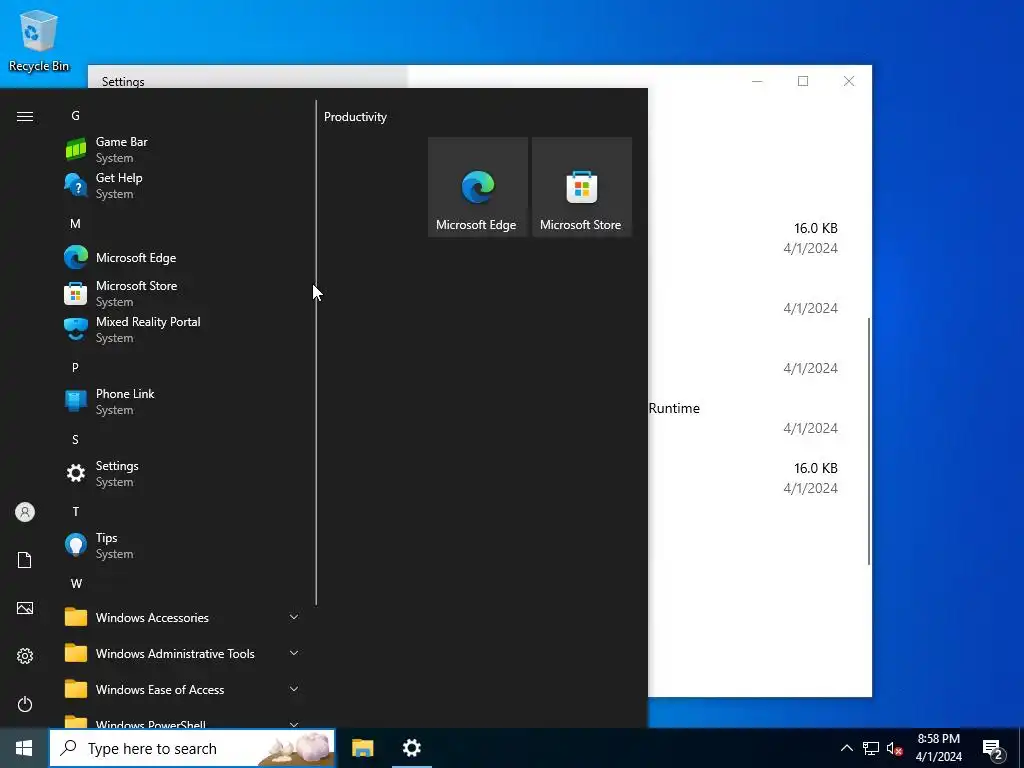Show hidden tray icons chevron
This screenshot has height=768, width=1024.
(846, 748)
